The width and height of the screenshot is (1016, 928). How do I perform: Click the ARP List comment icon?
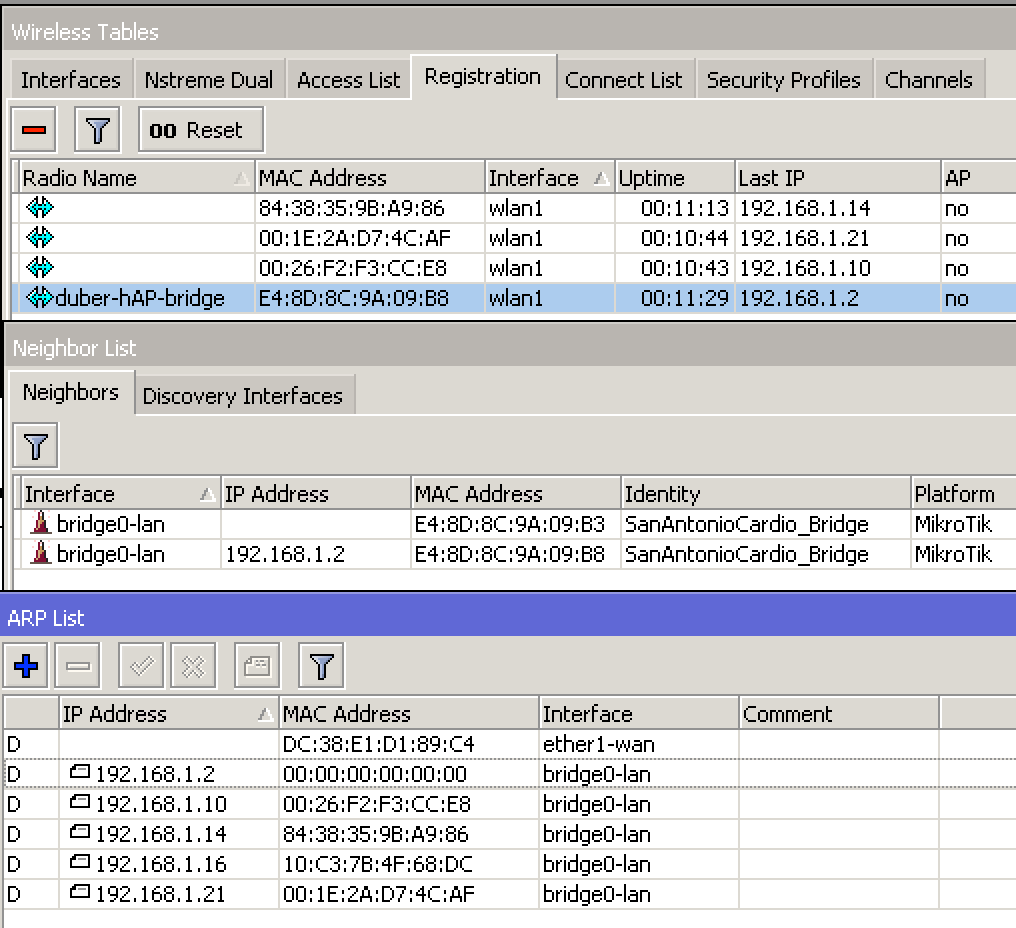(x=257, y=666)
